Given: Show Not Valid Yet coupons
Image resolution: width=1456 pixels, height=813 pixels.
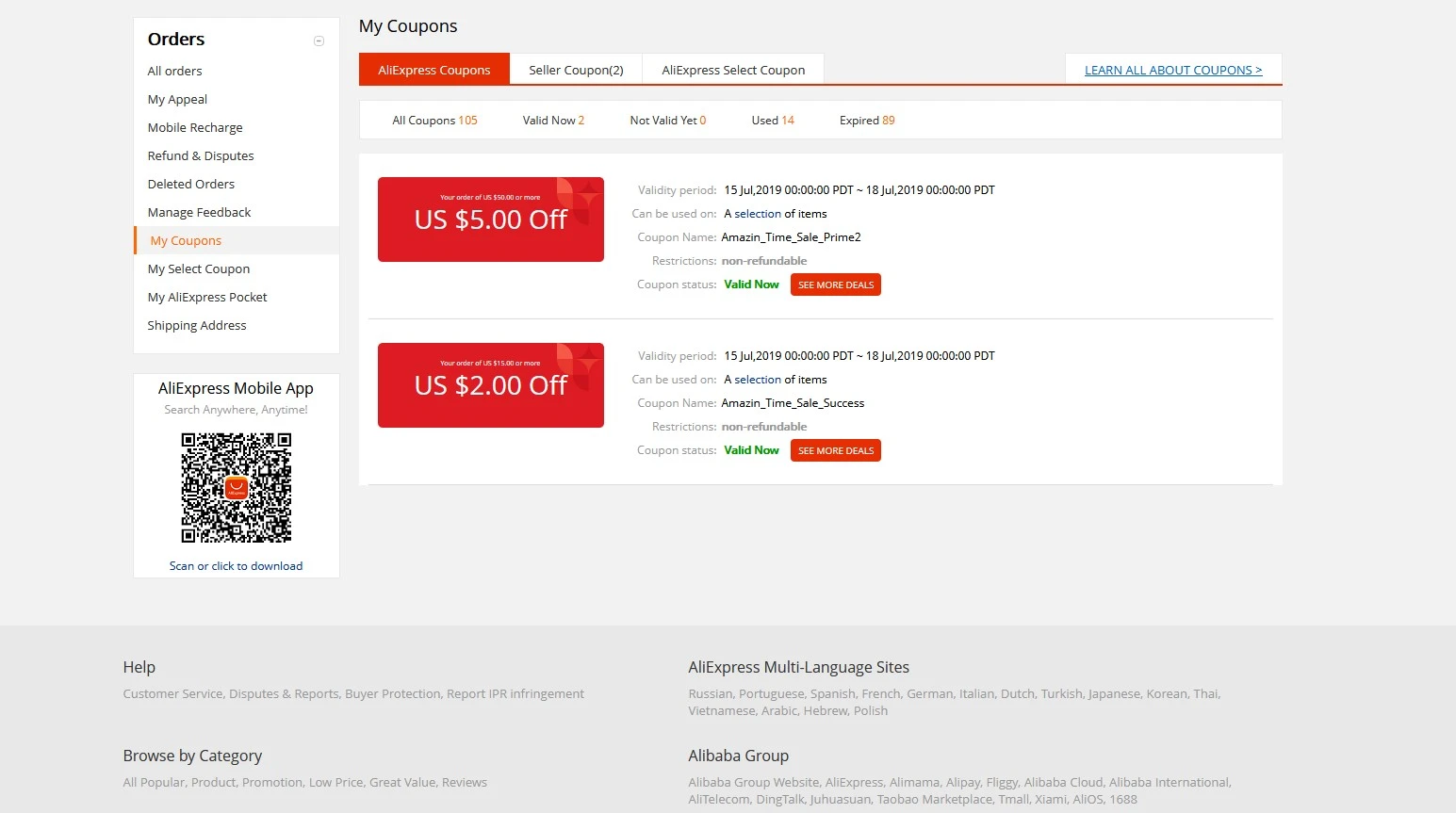Looking at the screenshot, I should tap(667, 121).
